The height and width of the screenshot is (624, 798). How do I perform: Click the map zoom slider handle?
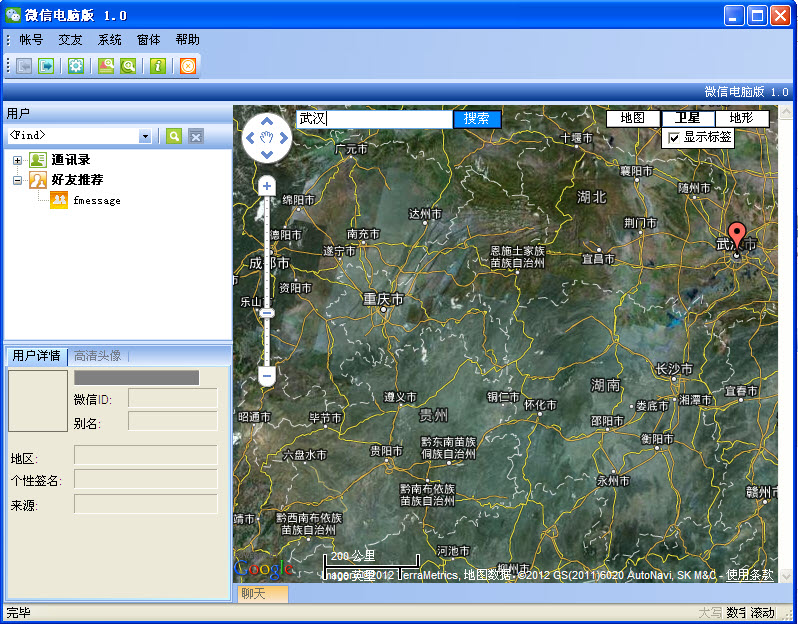pyautogui.click(x=267, y=313)
